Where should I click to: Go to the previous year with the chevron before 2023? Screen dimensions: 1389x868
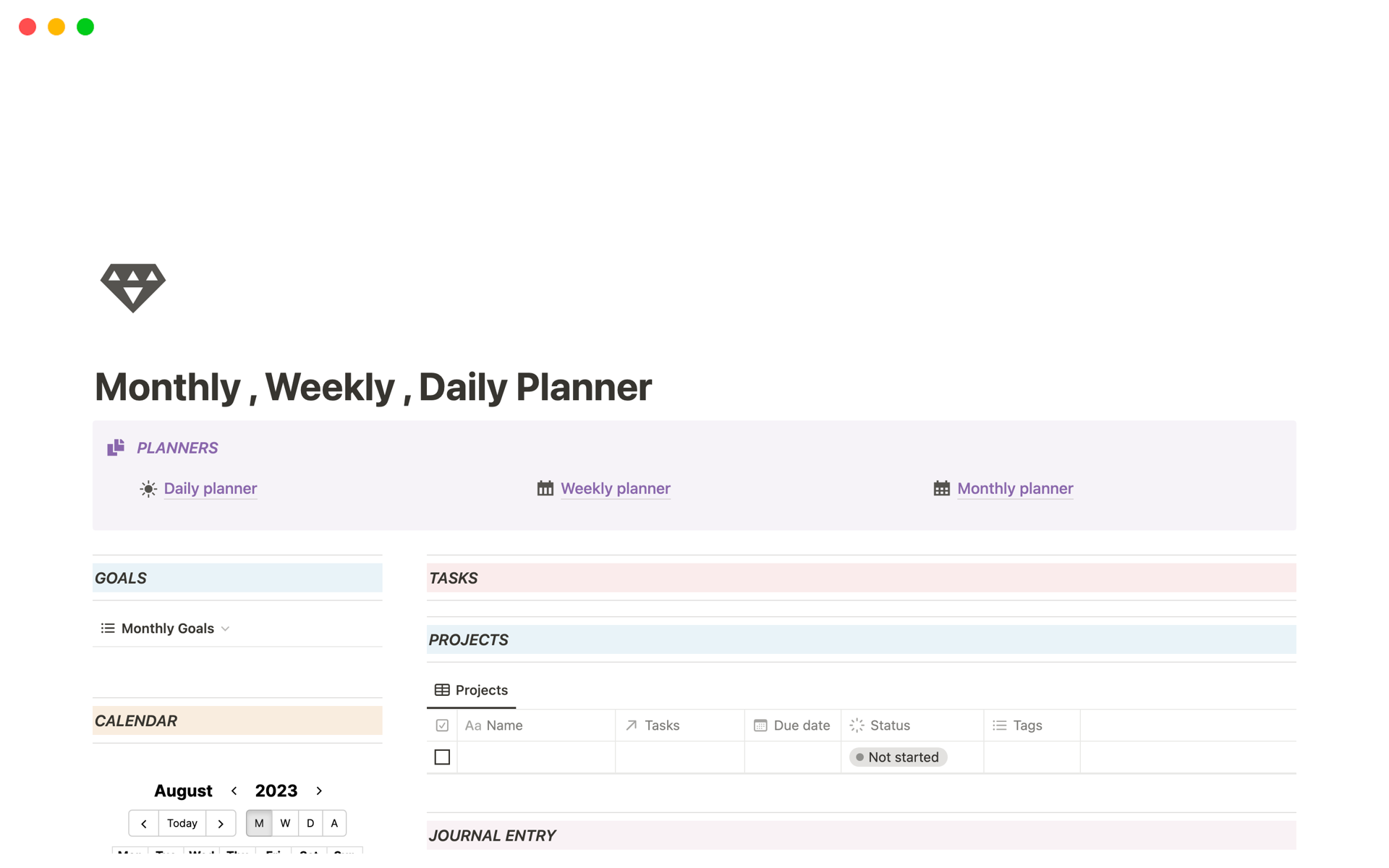click(234, 791)
